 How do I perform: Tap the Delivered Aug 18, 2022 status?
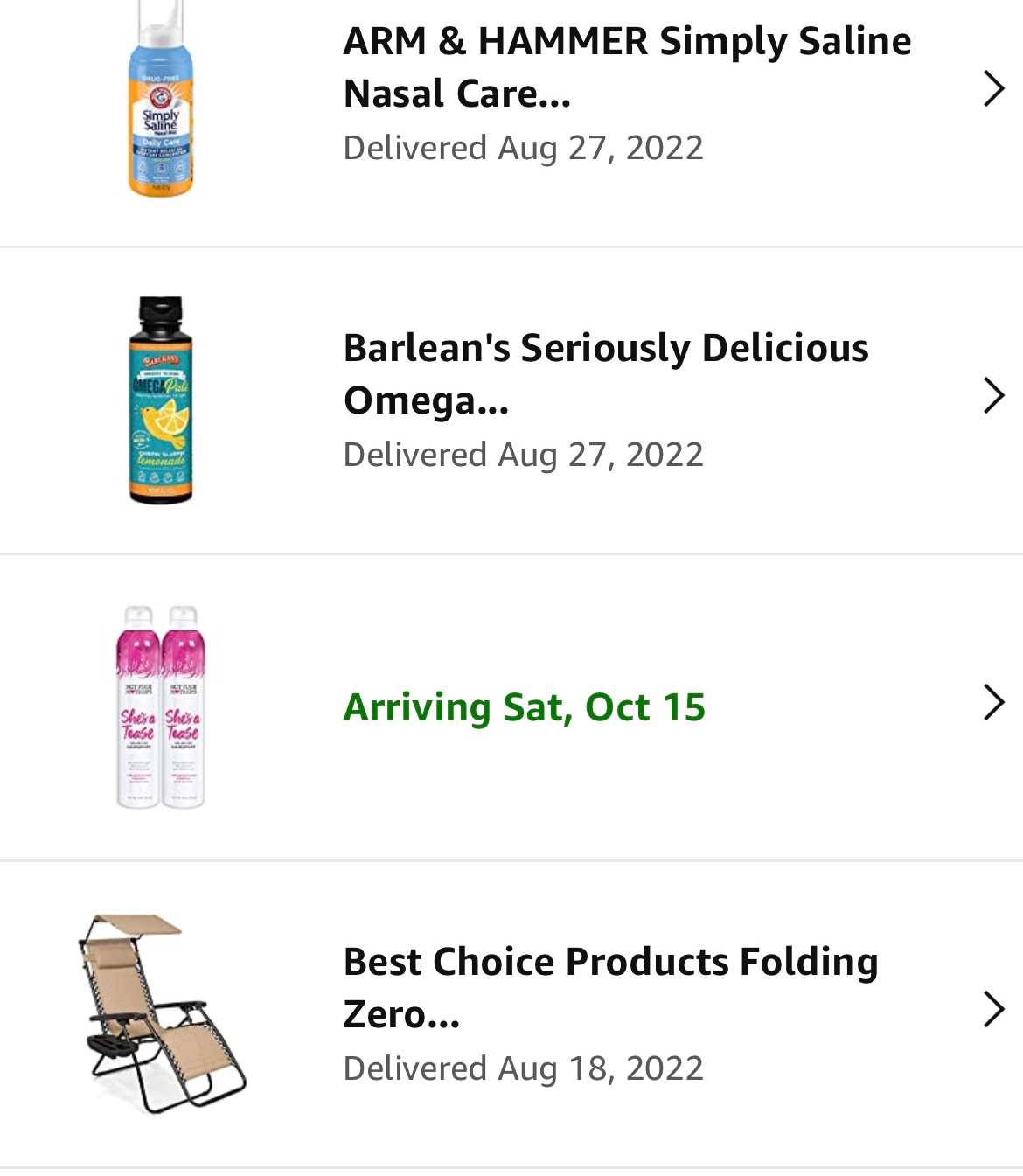523,1068
